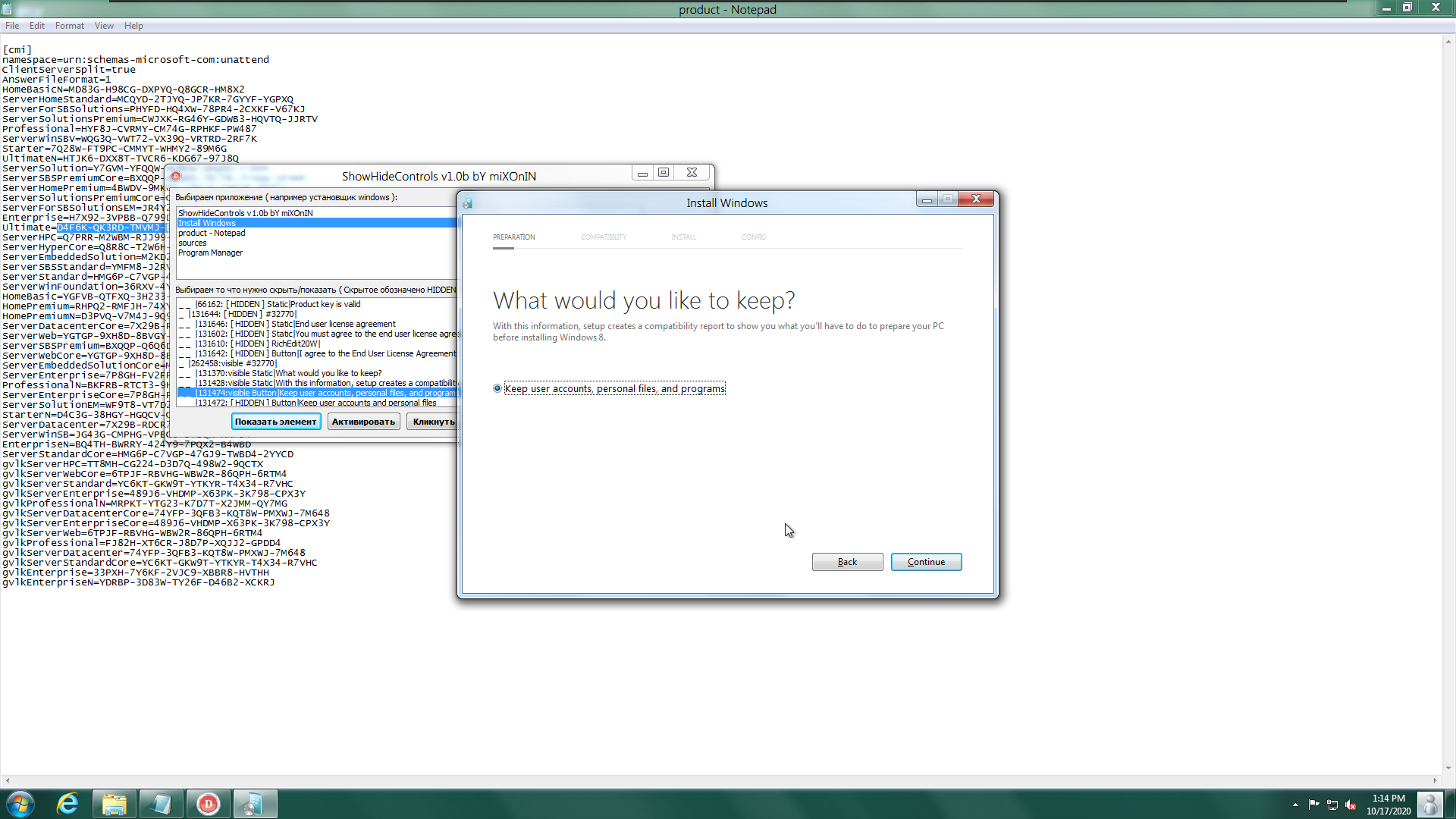Switch to ShowHideControls red D taskbar icon

[x=208, y=804]
